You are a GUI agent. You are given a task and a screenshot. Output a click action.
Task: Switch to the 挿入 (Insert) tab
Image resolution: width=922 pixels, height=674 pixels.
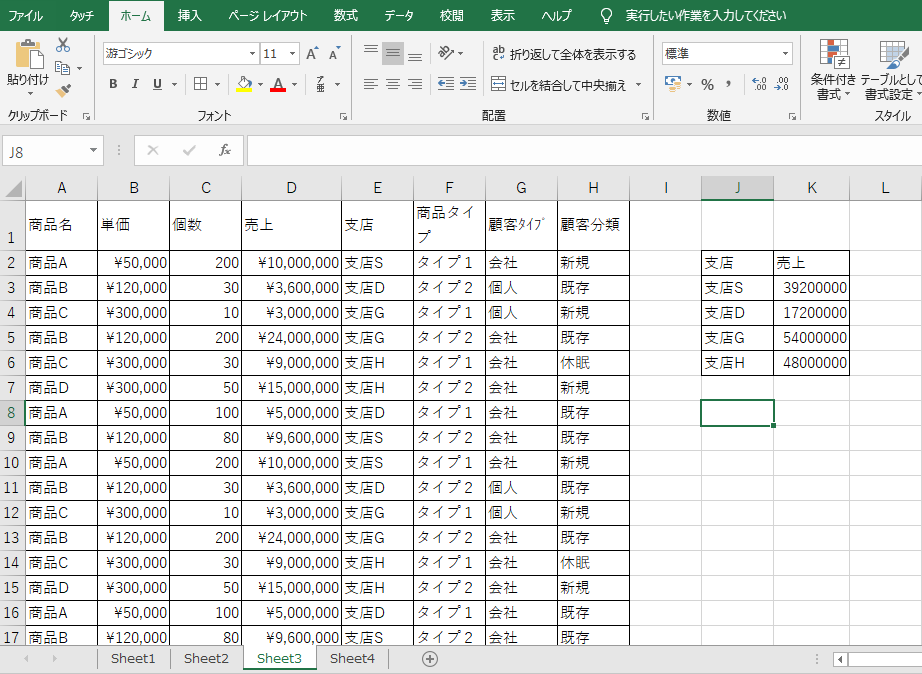pyautogui.click(x=189, y=15)
